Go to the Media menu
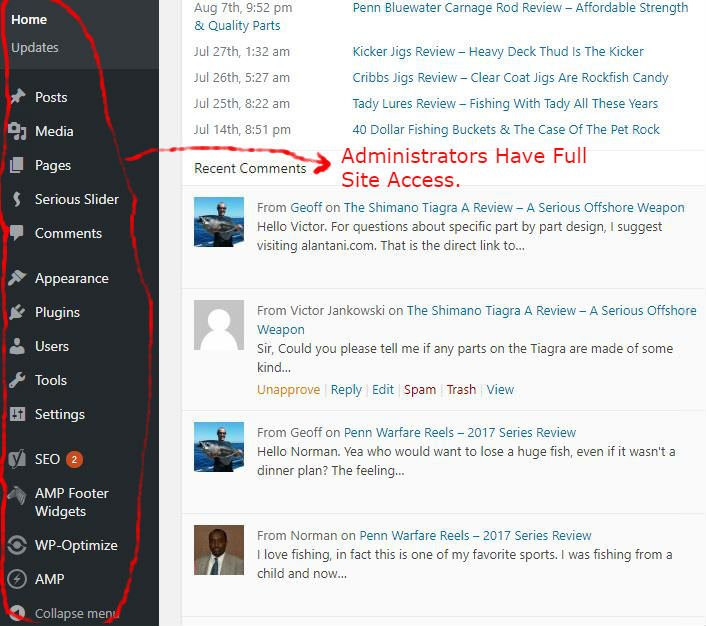Screen dimensions: 706x626 [54, 131]
